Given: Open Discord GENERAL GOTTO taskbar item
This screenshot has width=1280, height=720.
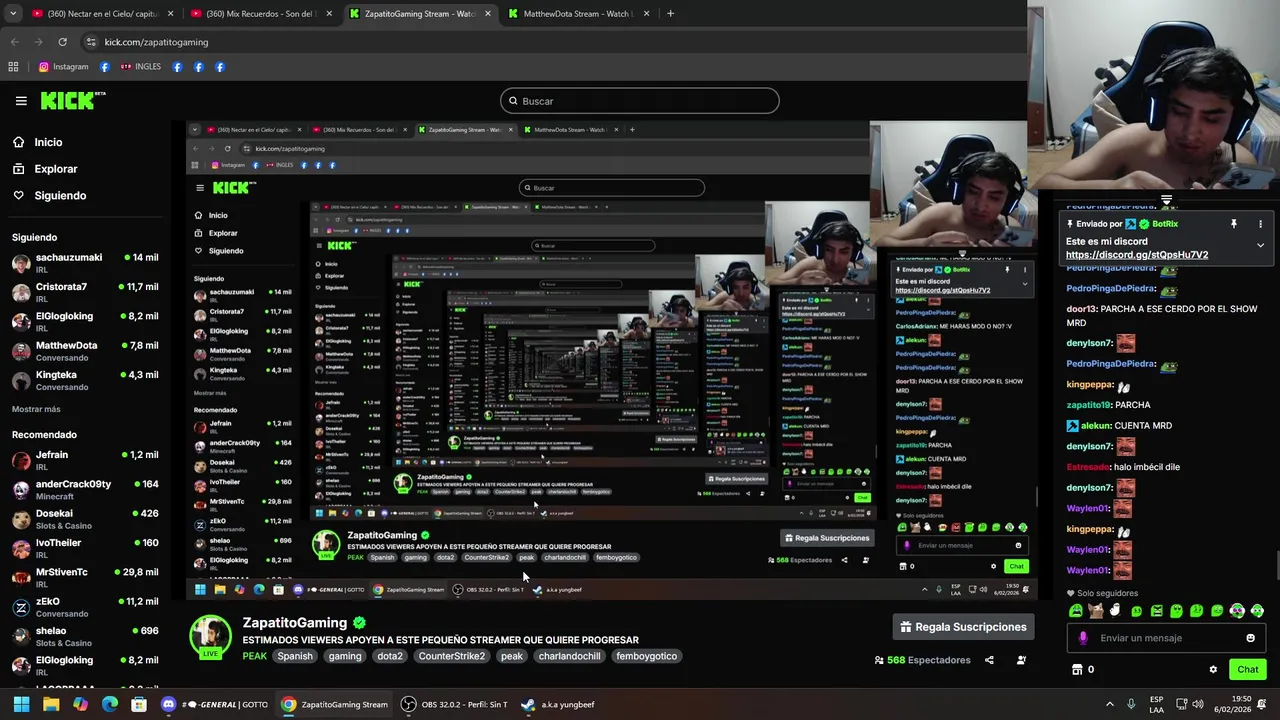Looking at the screenshot, I should [x=215, y=704].
